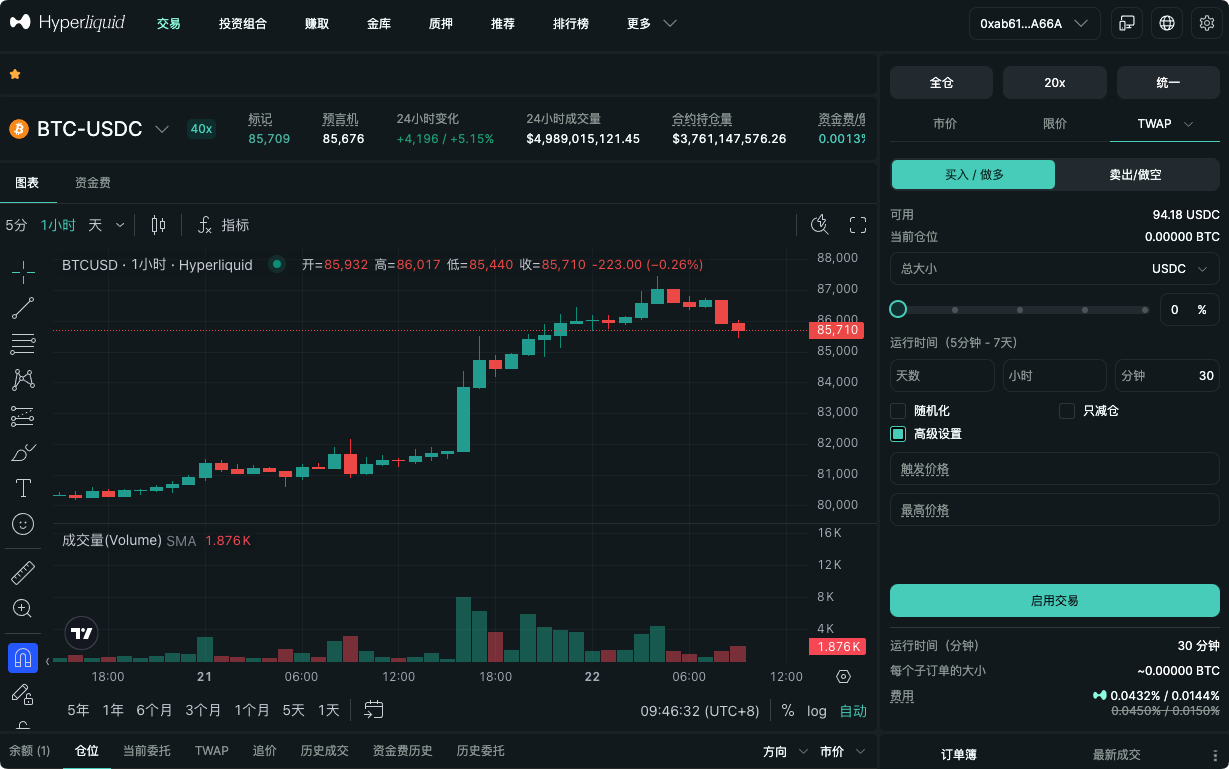Select the trend line drawing tool
The width and height of the screenshot is (1229, 769).
(23, 308)
